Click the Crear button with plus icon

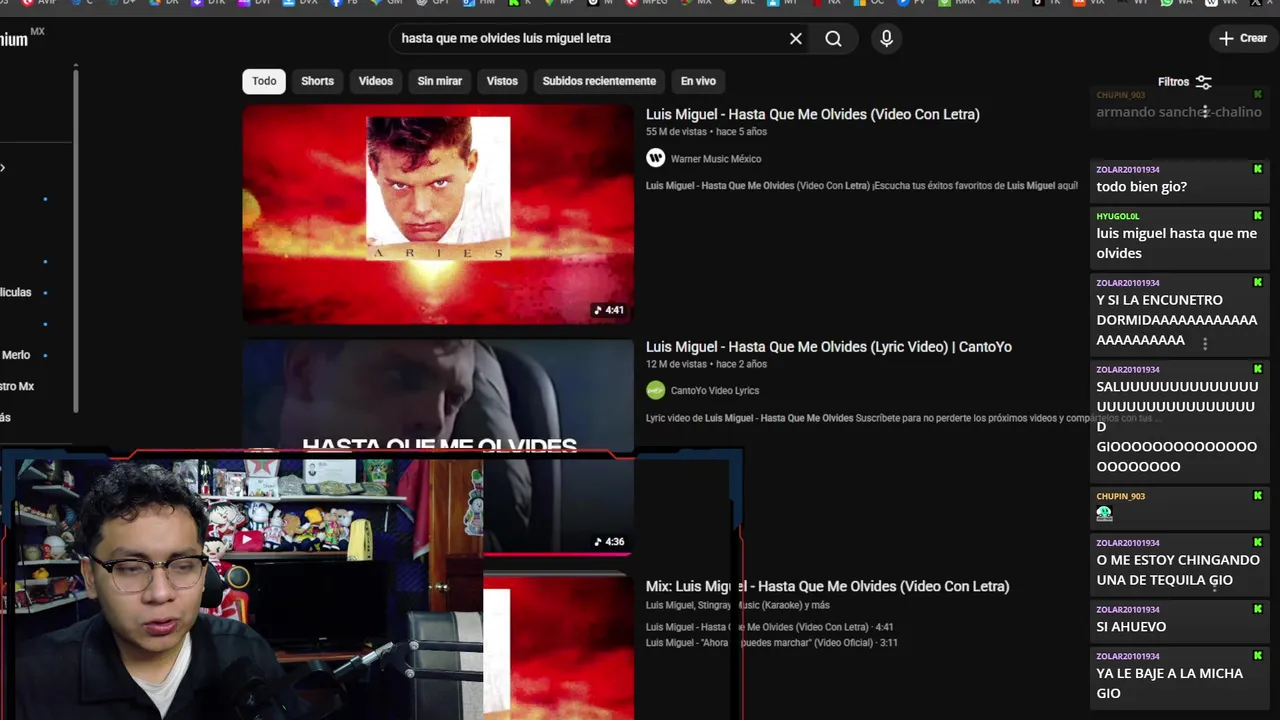coord(1243,38)
